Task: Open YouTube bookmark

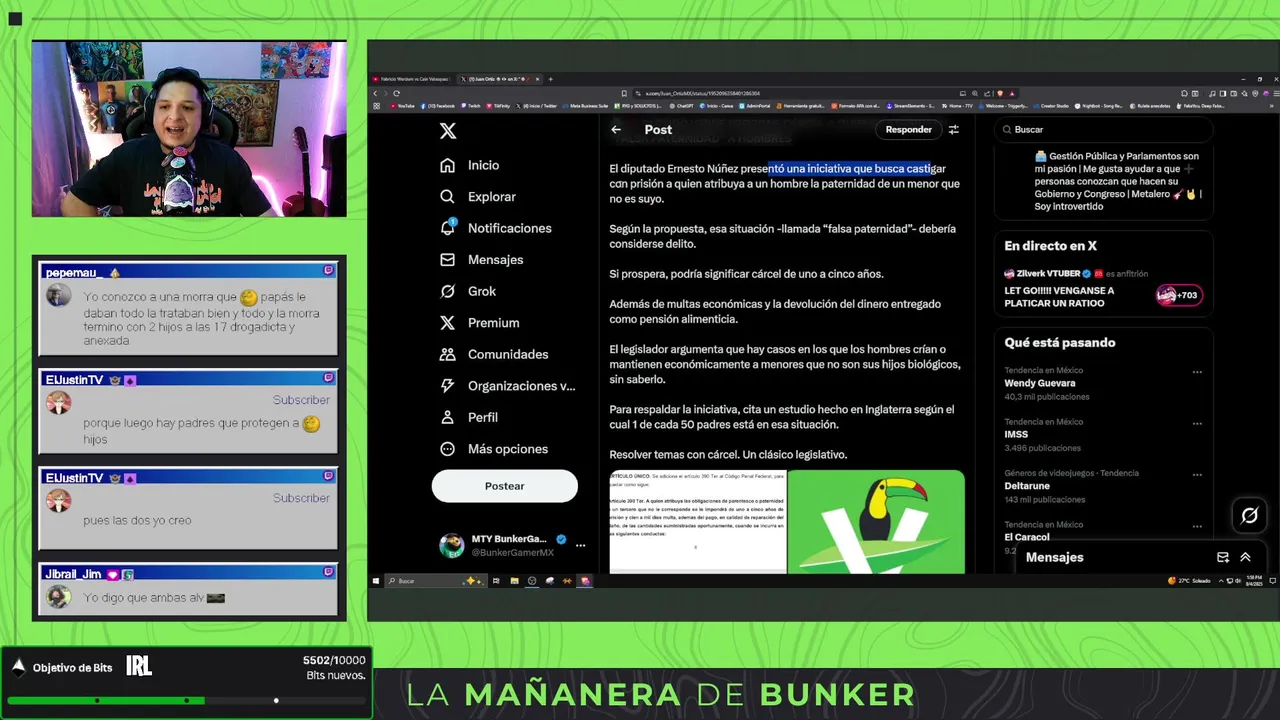Action: click(x=404, y=105)
